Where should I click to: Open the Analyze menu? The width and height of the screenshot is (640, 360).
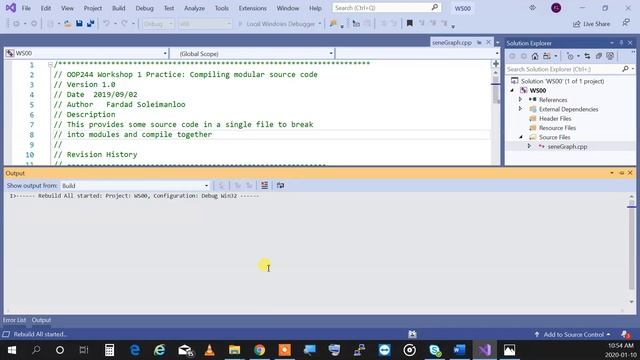(194, 8)
